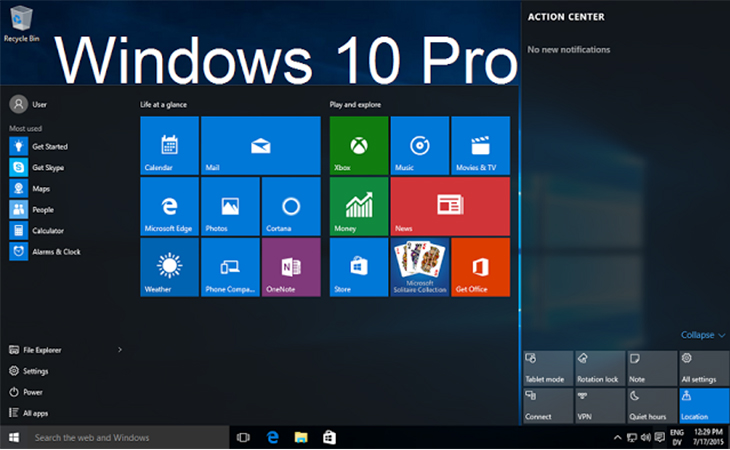Toggle Tablet mode quick action

pyautogui.click(x=548, y=368)
